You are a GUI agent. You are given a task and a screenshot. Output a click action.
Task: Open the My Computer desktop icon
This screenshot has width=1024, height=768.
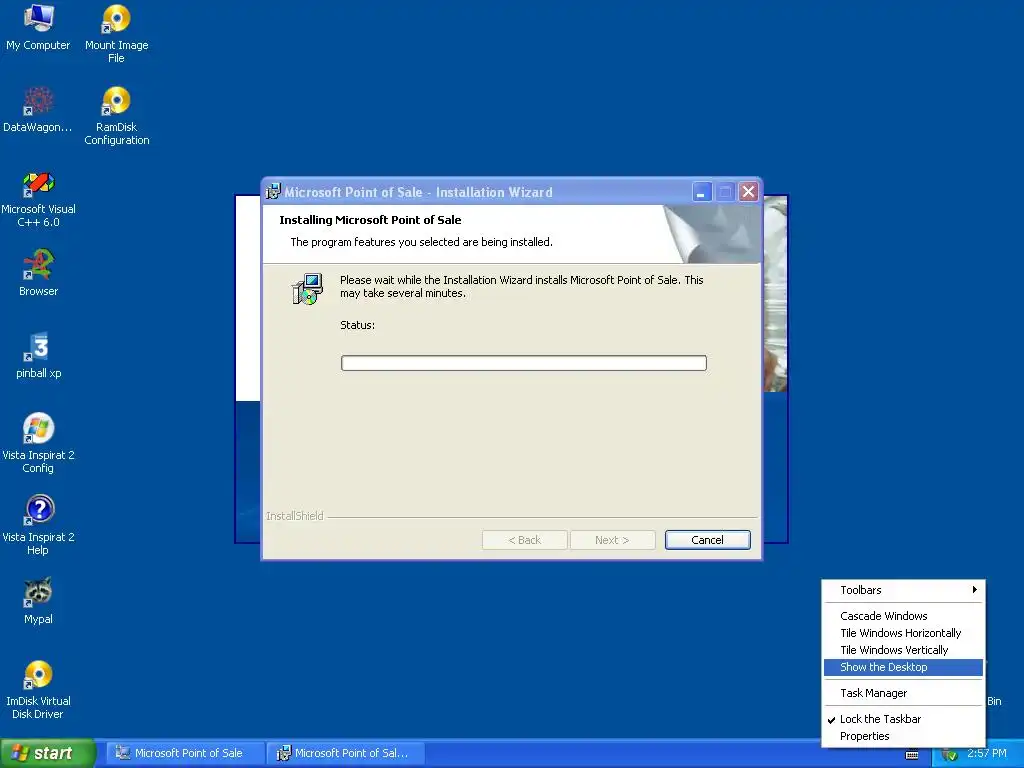tap(38, 28)
